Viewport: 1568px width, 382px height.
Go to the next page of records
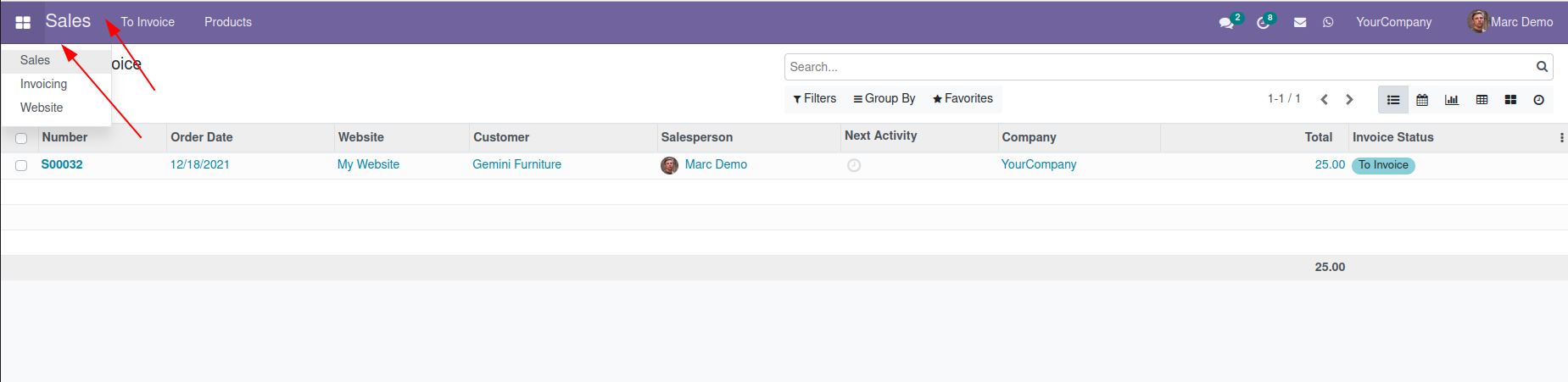[1349, 100]
